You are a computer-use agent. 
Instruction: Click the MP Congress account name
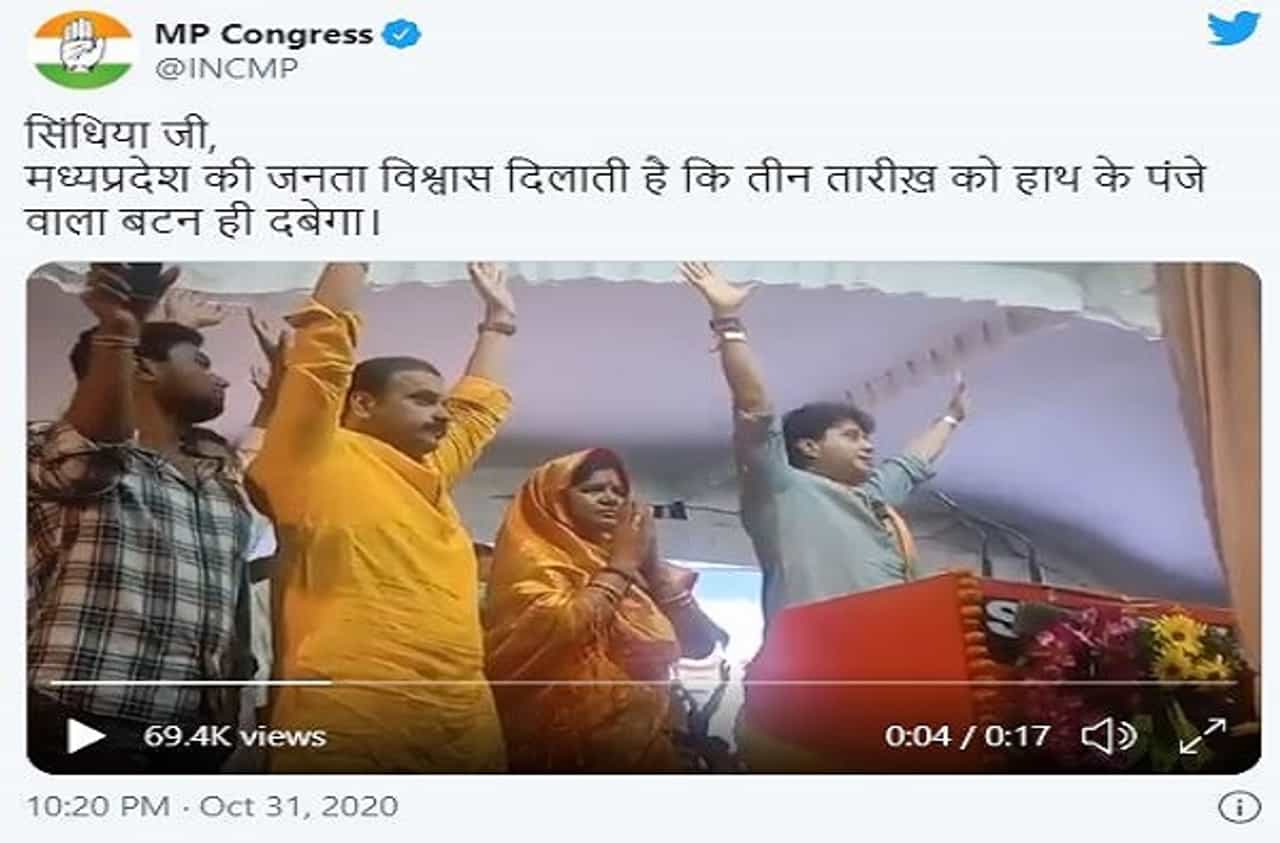(x=264, y=33)
